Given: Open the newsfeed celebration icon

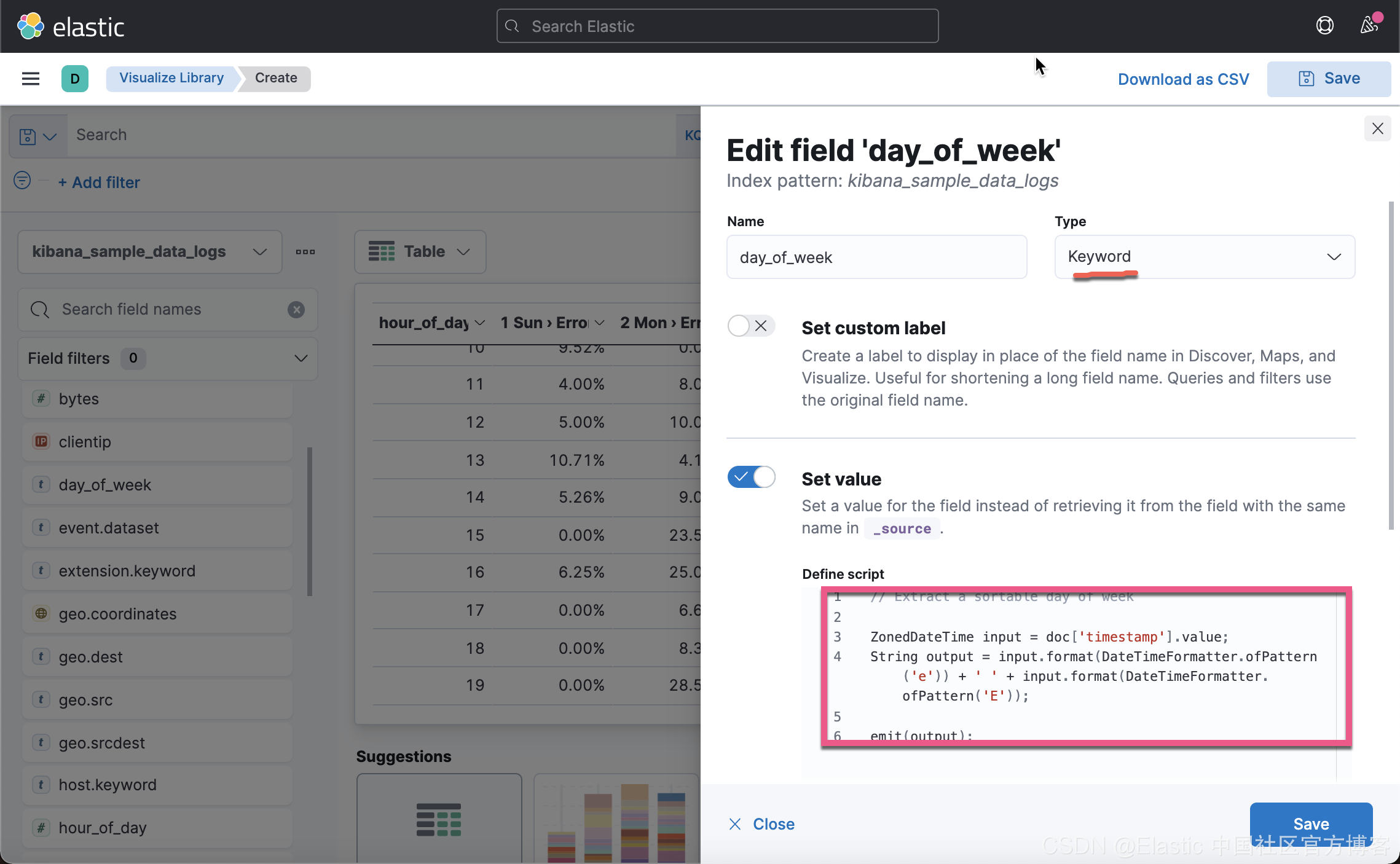Looking at the screenshot, I should (x=1369, y=25).
